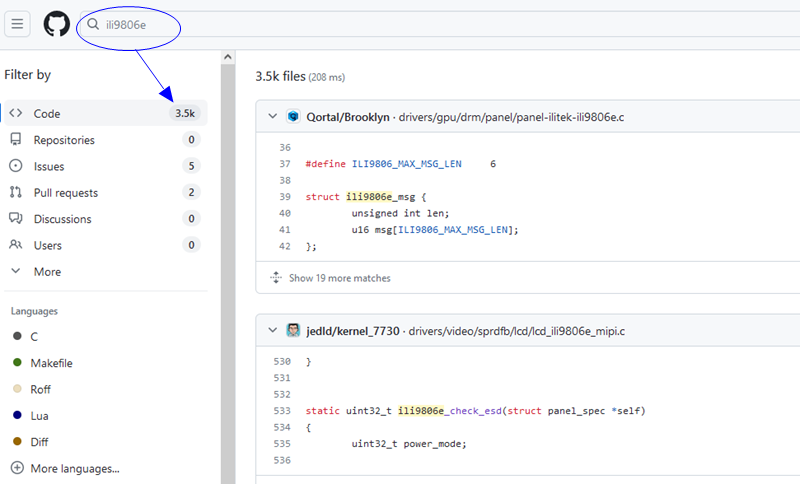
Task: Filter results by Roff language
Action: (x=40, y=390)
